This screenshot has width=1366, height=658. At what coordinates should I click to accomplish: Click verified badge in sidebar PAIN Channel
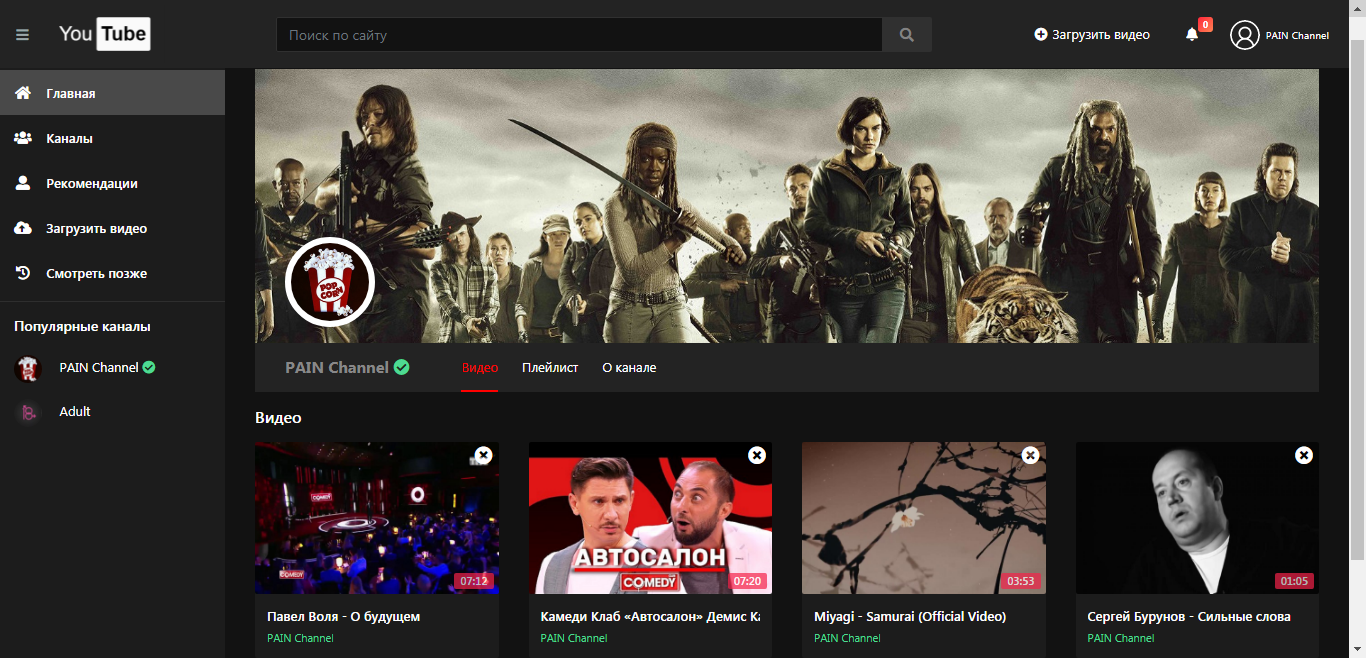149,367
